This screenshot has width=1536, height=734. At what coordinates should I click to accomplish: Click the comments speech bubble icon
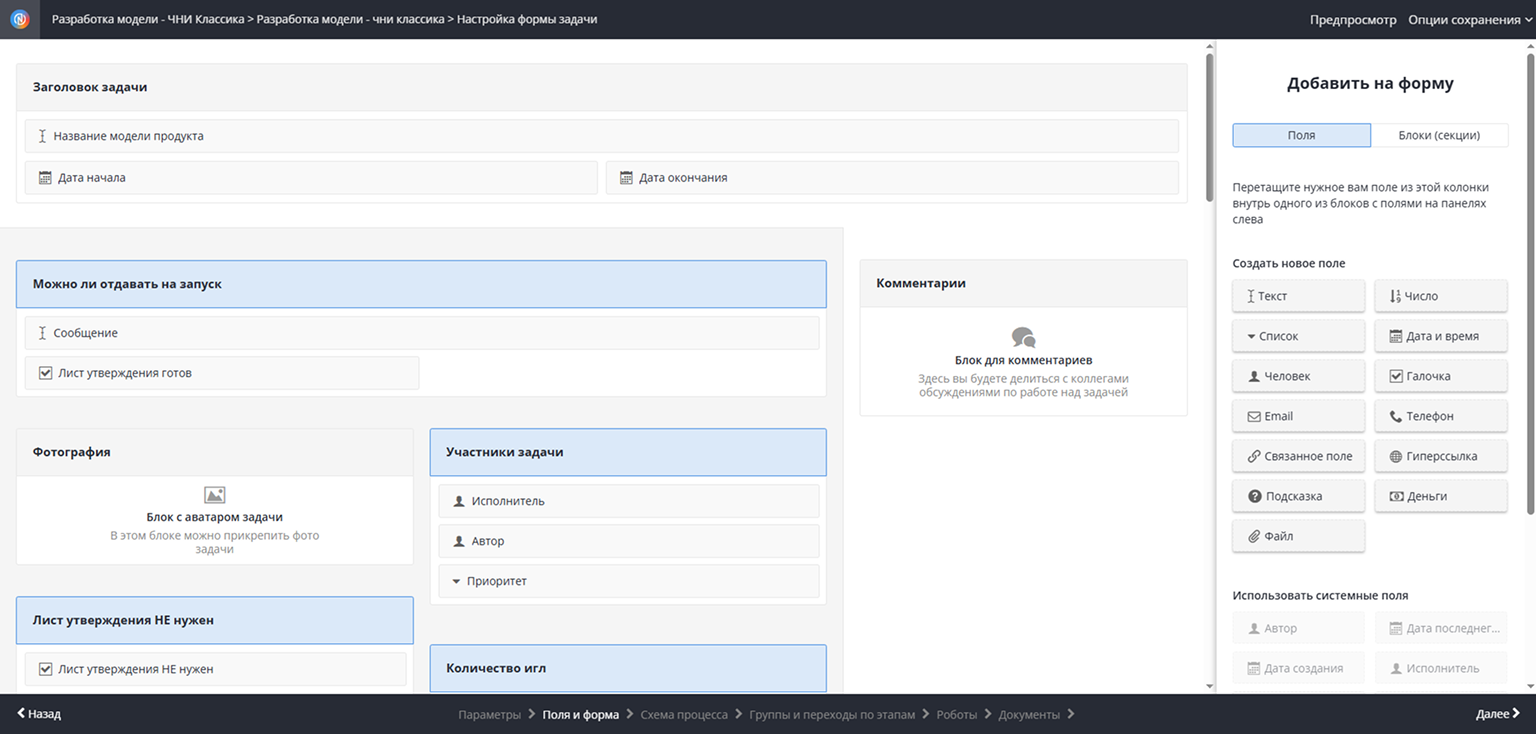[x=1023, y=337]
